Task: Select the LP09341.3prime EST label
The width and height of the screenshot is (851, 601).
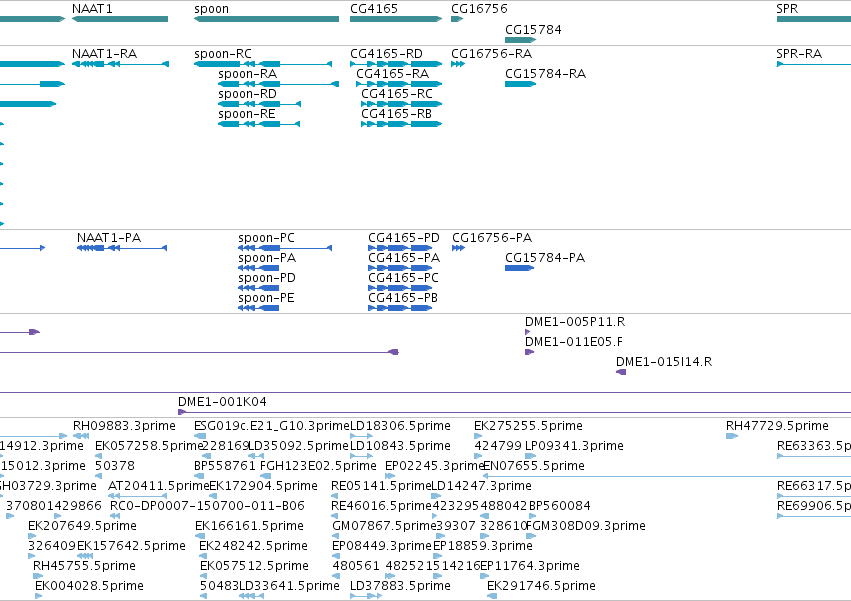Action: coord(574,446)
